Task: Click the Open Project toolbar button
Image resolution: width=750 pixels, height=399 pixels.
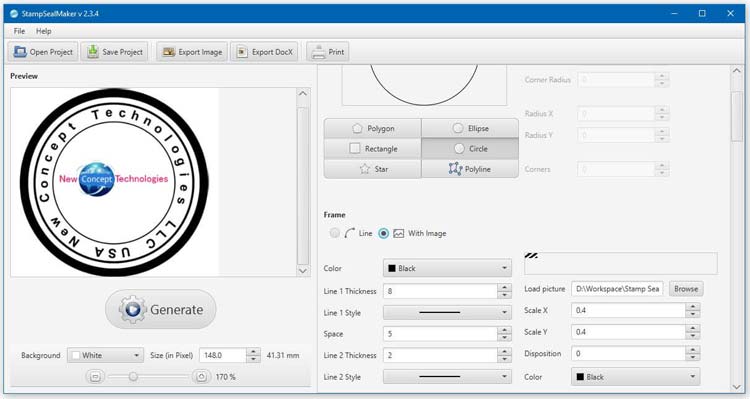Action: click(43, 52)
